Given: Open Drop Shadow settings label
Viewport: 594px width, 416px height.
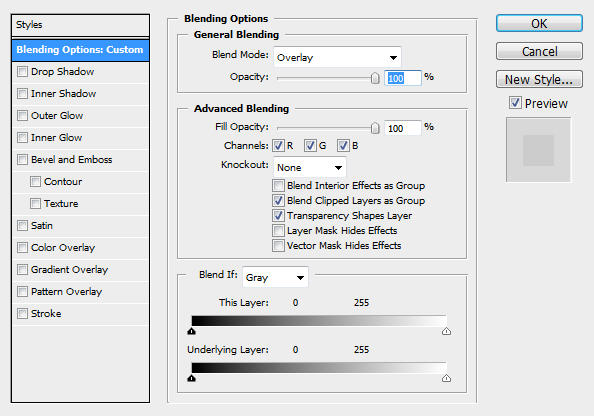Looking at the screenshot, I should click(63, 71).
